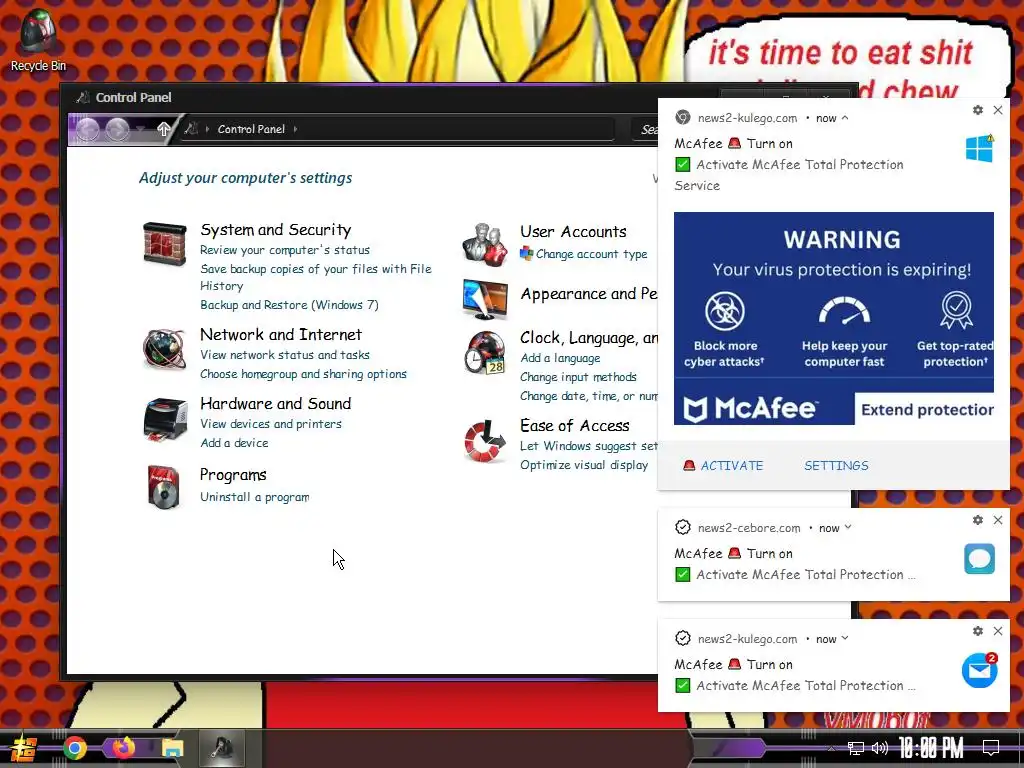This screenshot has height=768, width=1024.
Task: Open settings gear on bottom news2-kulego.com notification
Action: click(x=978, y=631)
